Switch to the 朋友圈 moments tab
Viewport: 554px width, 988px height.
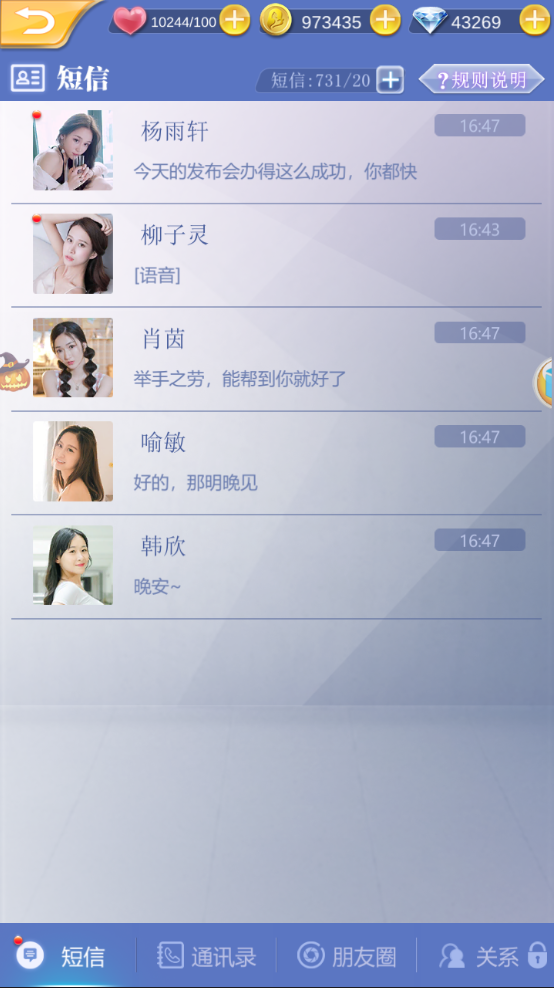(347, 956)
